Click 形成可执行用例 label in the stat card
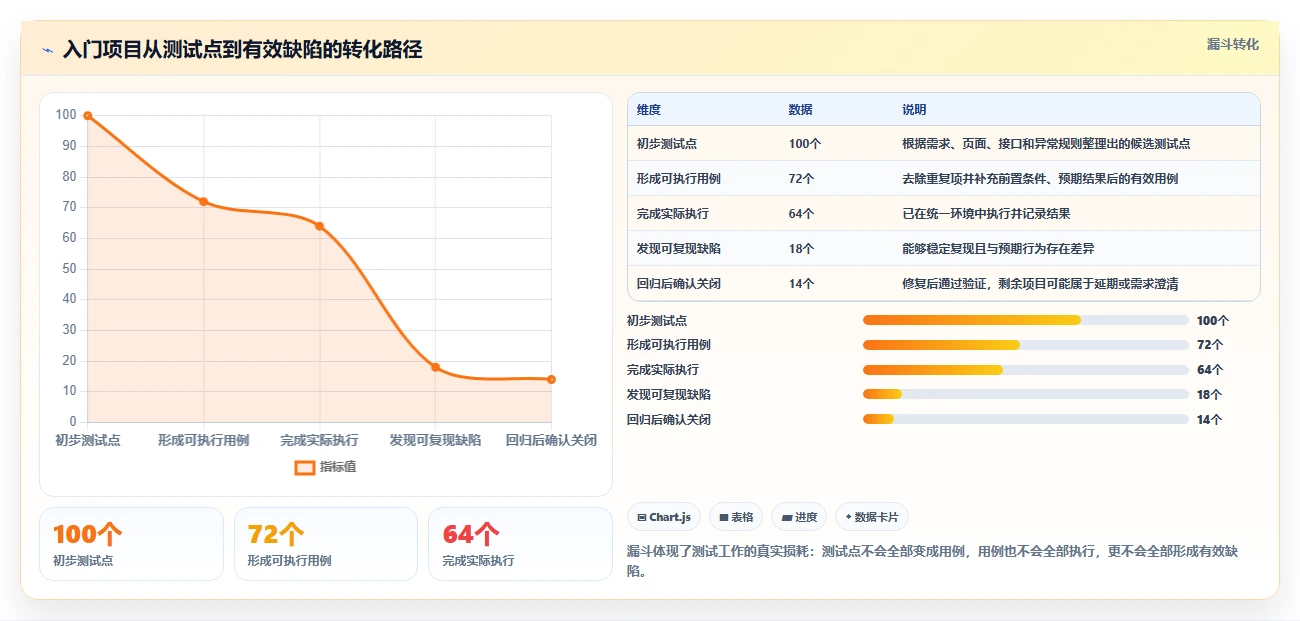 [289, 561]
